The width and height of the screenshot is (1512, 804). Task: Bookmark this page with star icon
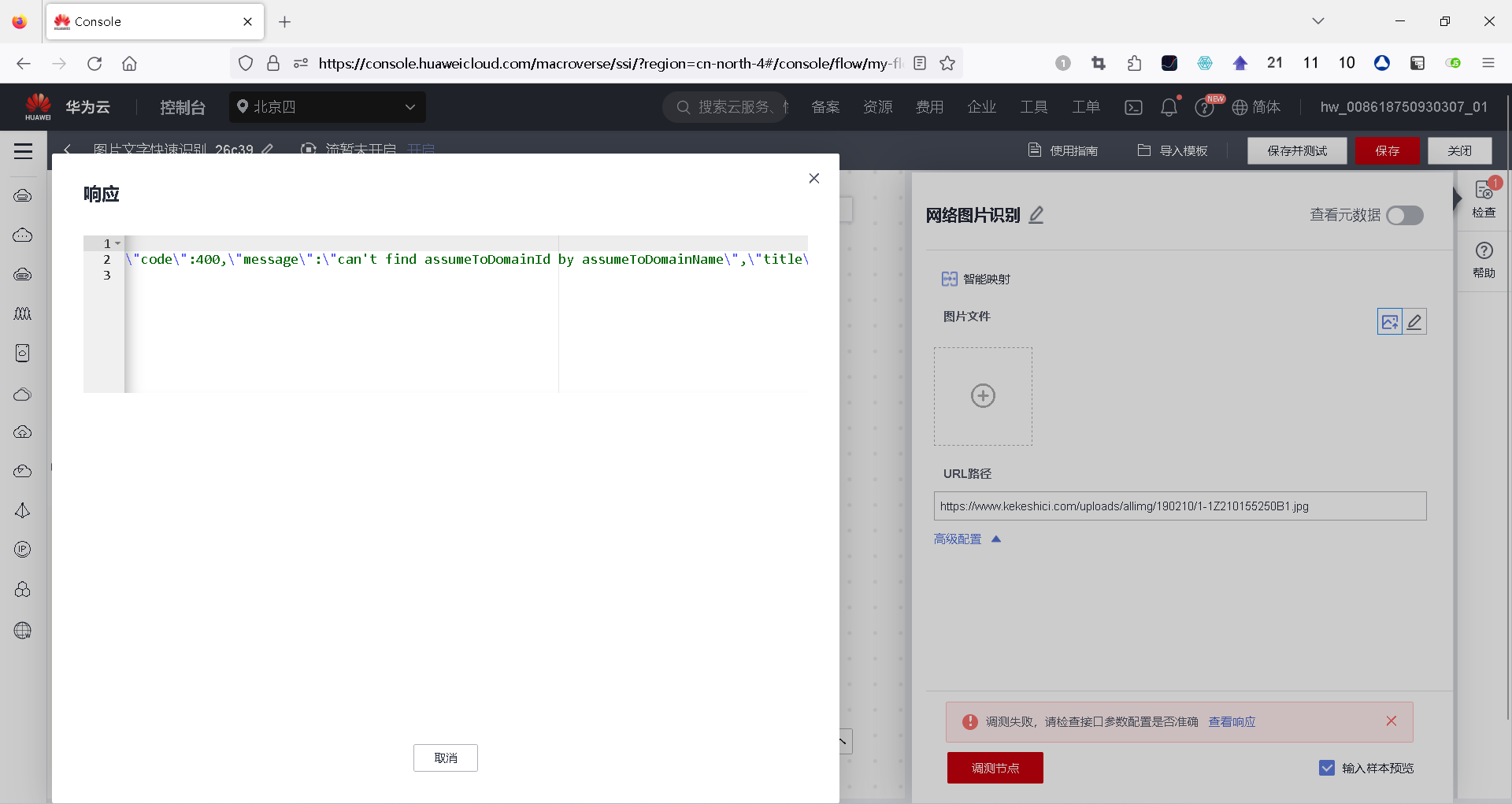[x=947, y=63]
